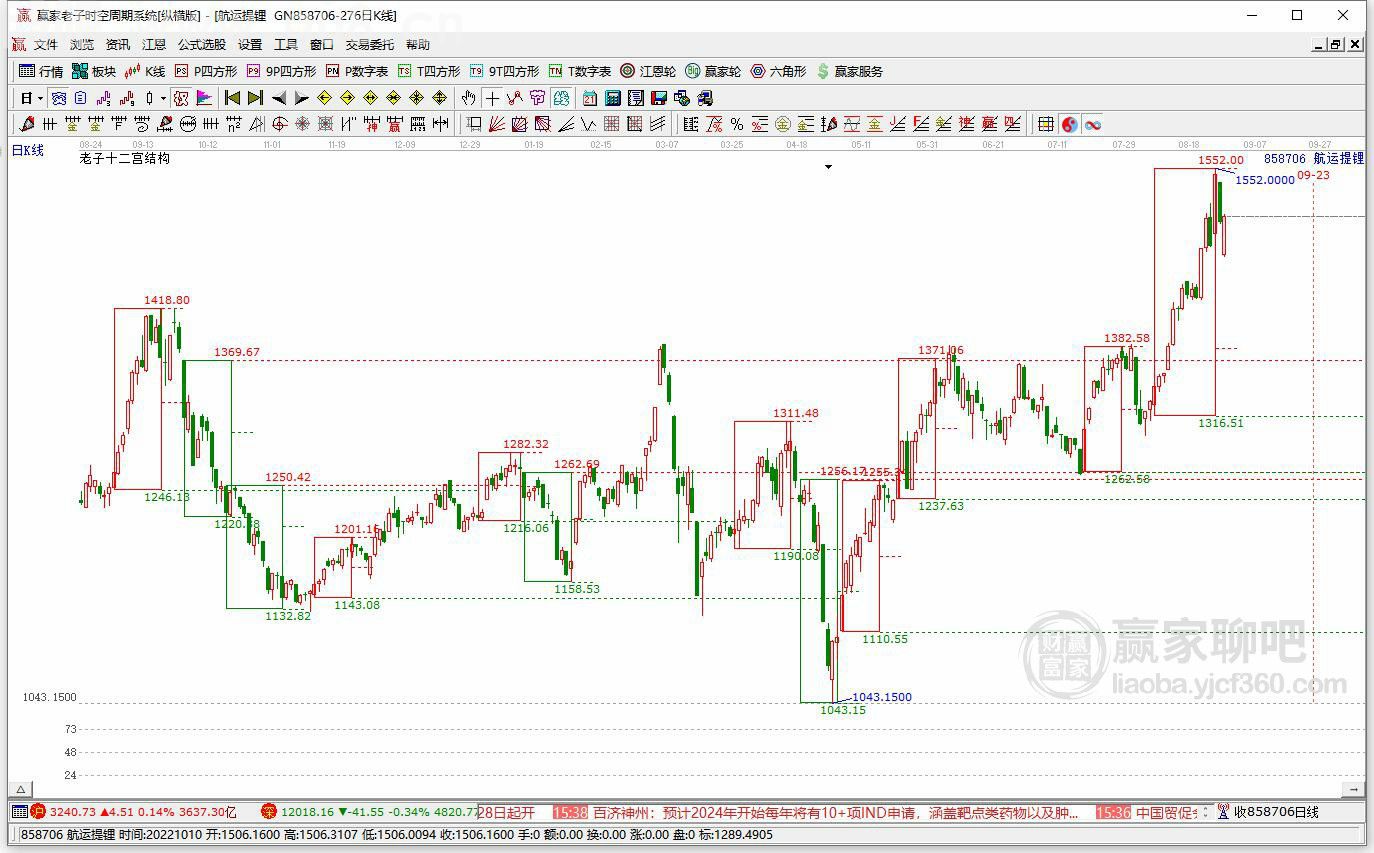Click the colored flag chart icon
This screenshot has height=853, width=1374.
(204, 98)
